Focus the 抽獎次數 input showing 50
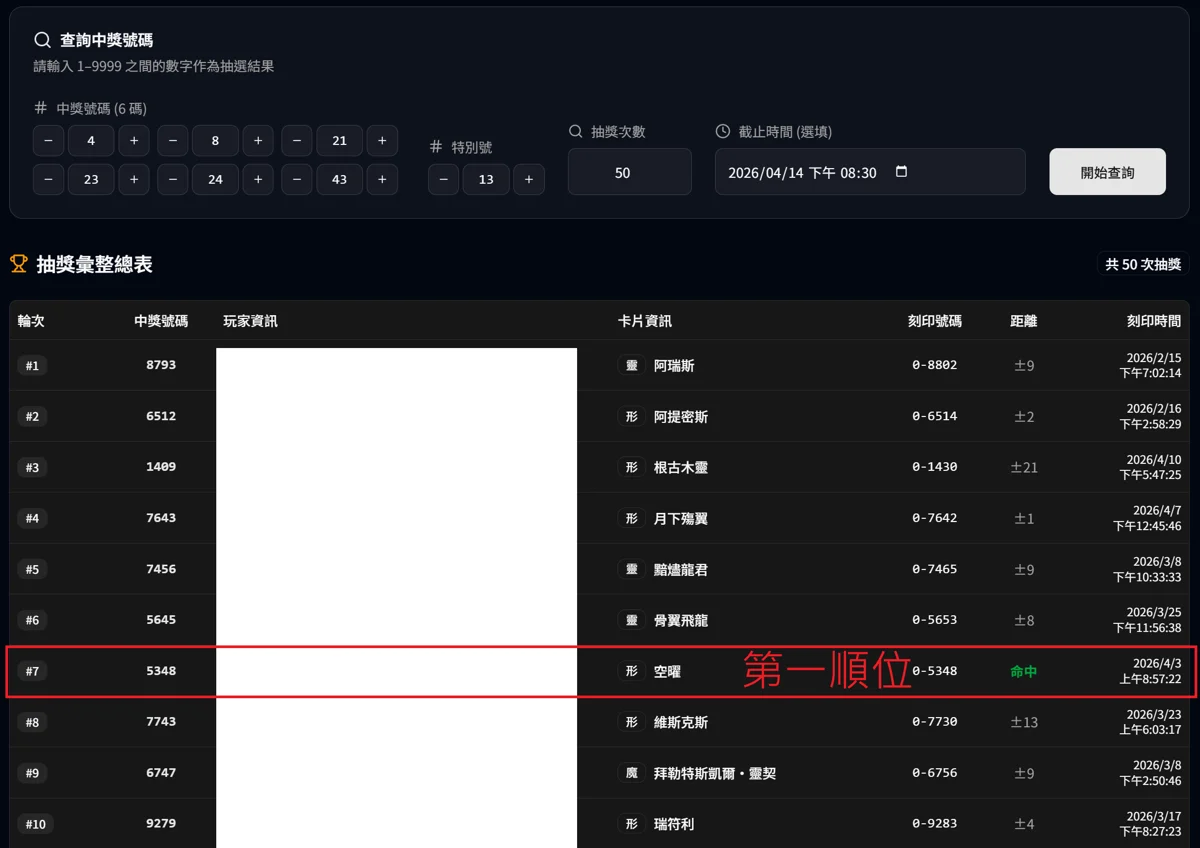The height and width of the screenshot is (848, 1200). point(630,172)
